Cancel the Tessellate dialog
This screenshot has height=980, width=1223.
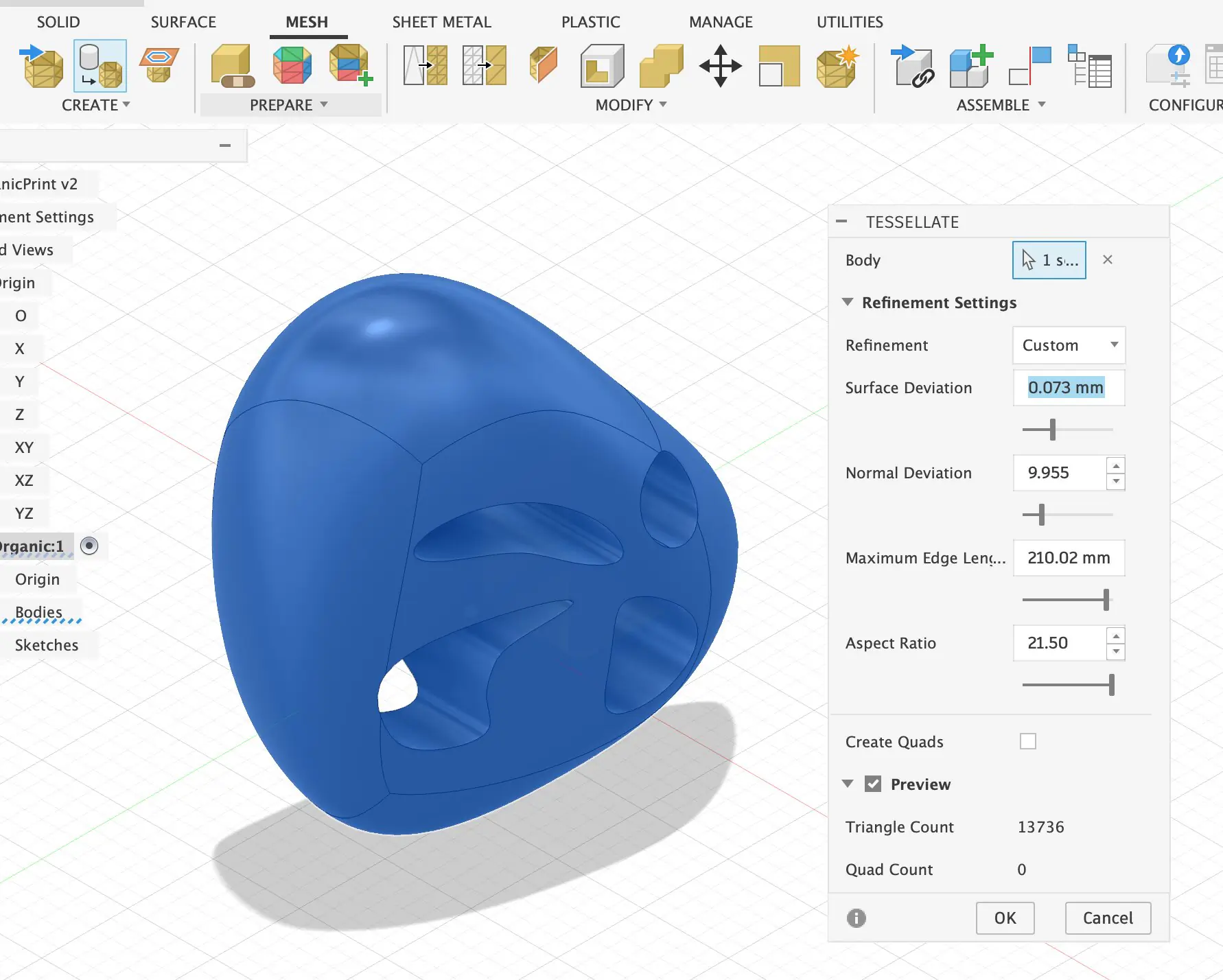[x=1107, y=918]
